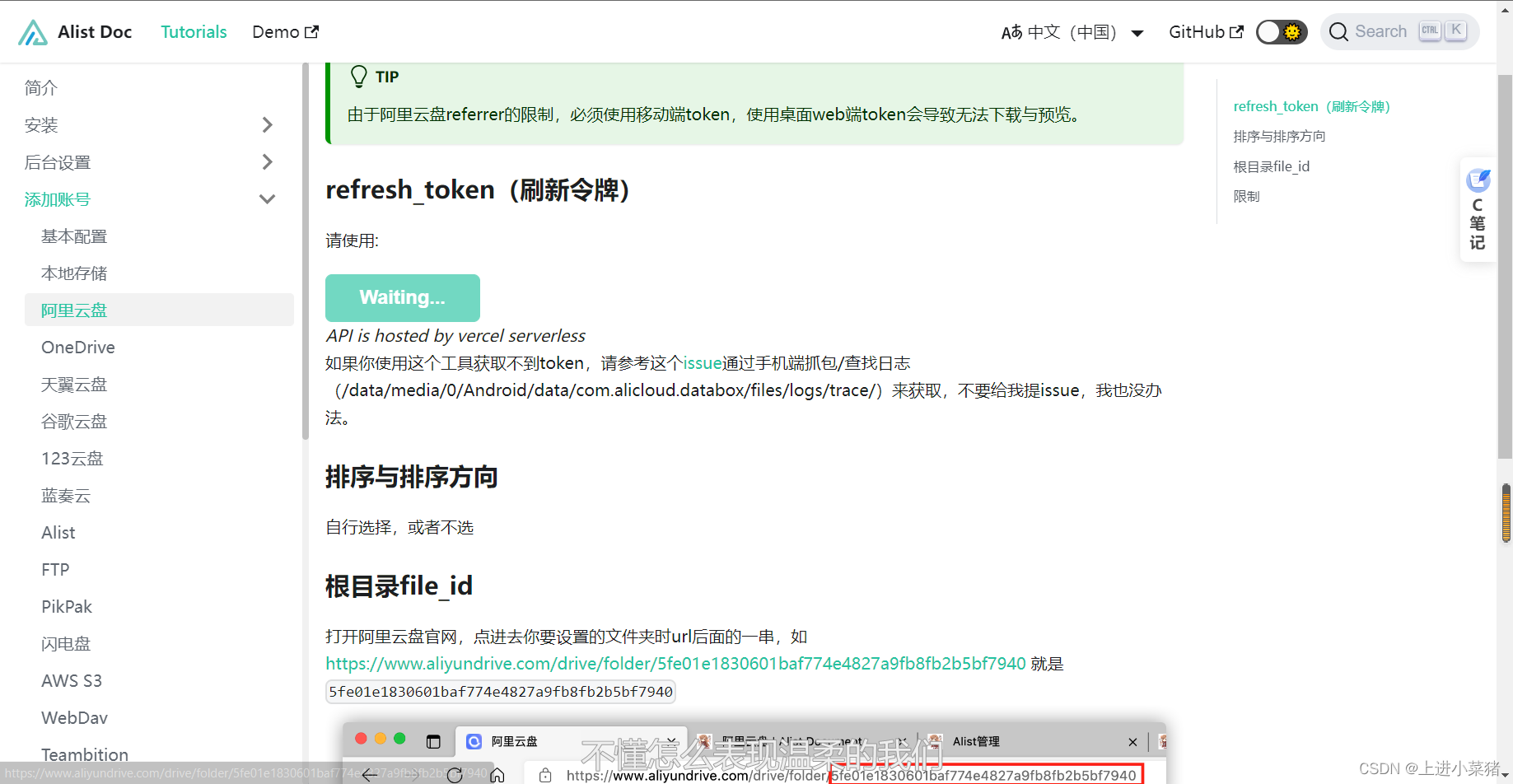Viewport: 1513px width, 784px height.
Task: Open the GitHub link in navbar
Action: point(1206,32)
